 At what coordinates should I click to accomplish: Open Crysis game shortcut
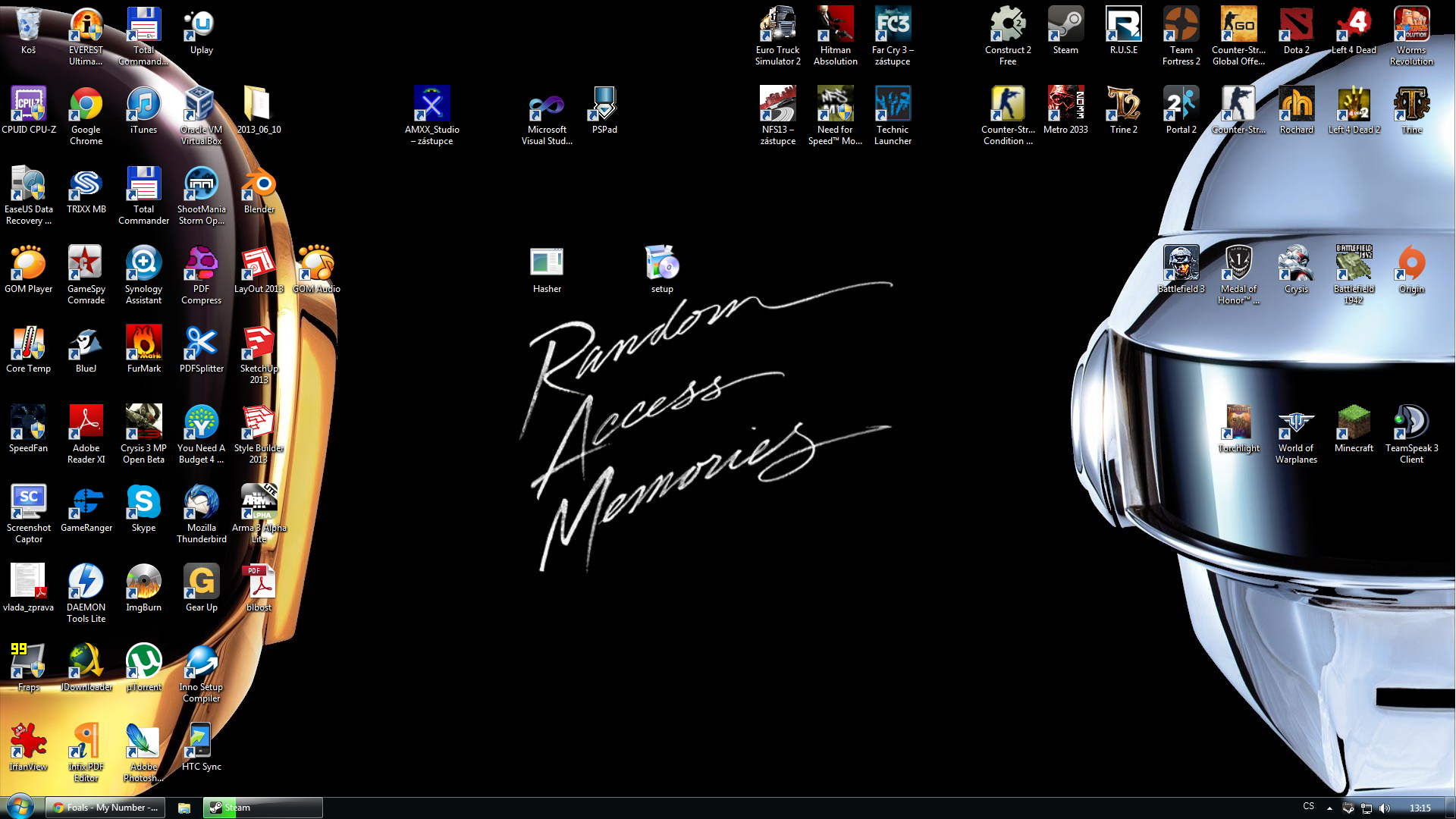pyautogui.click(x=1296, y=270)
